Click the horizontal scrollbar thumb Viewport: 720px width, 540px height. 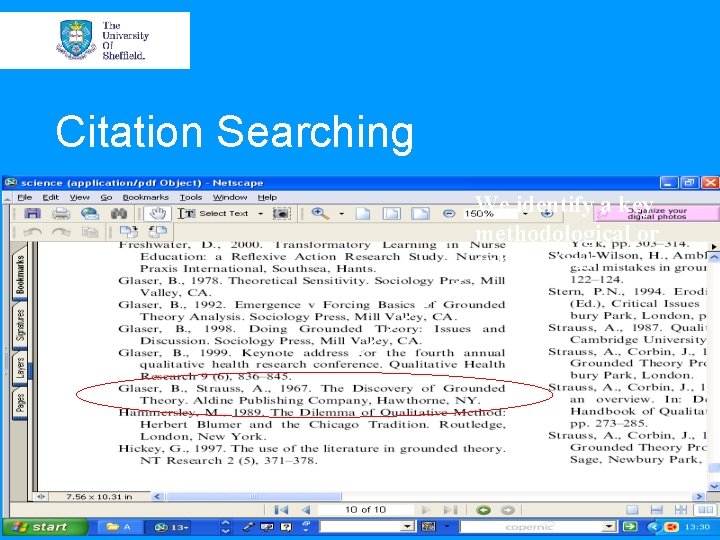coord(254,496)
